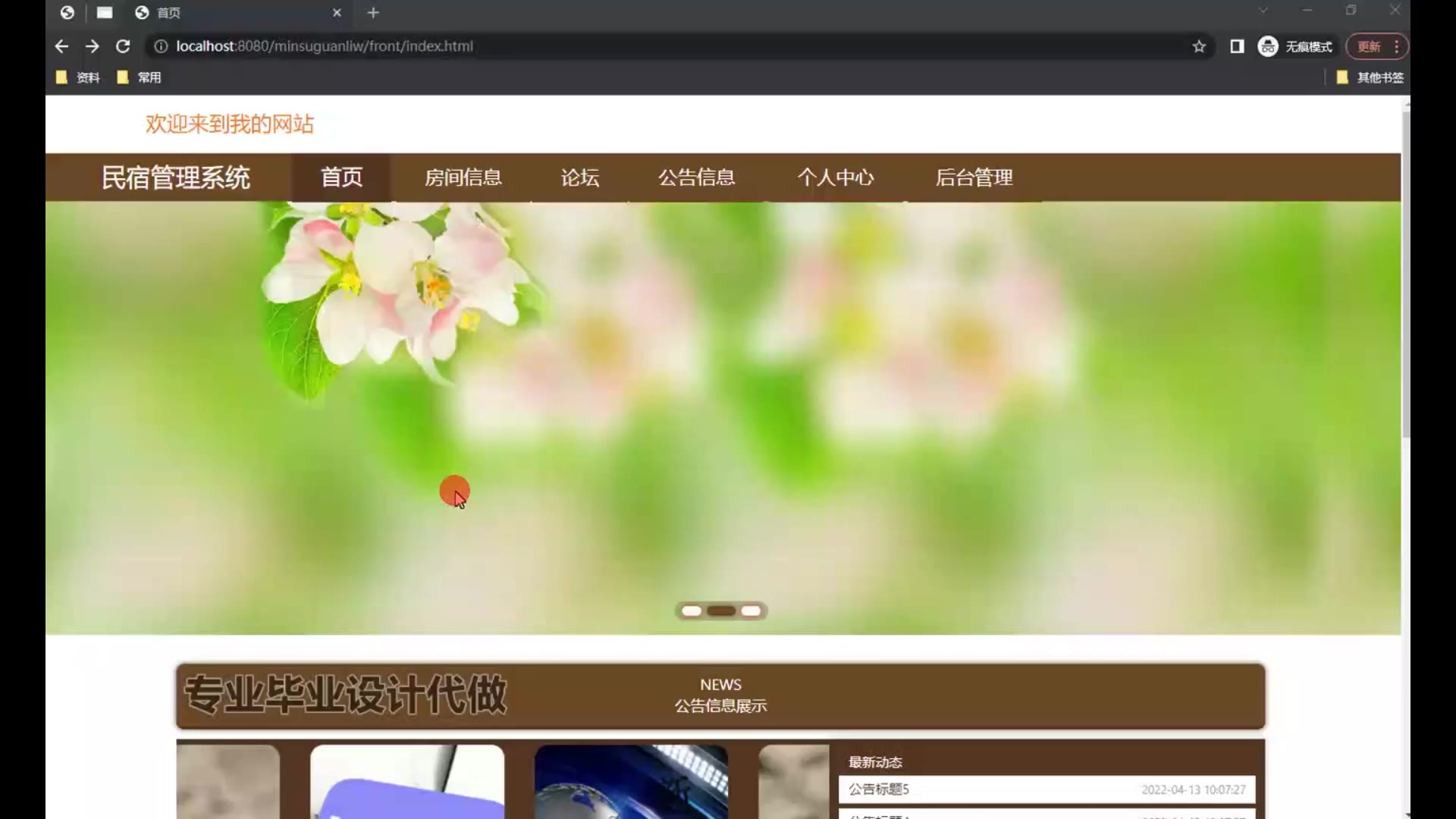Open a new browser tab

(x=373, y=12)
